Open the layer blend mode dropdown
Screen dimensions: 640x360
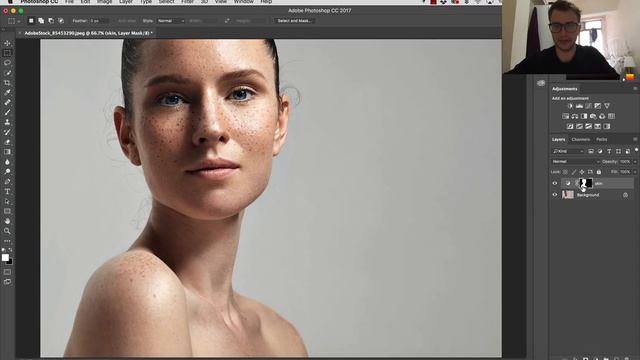point(576,162)
